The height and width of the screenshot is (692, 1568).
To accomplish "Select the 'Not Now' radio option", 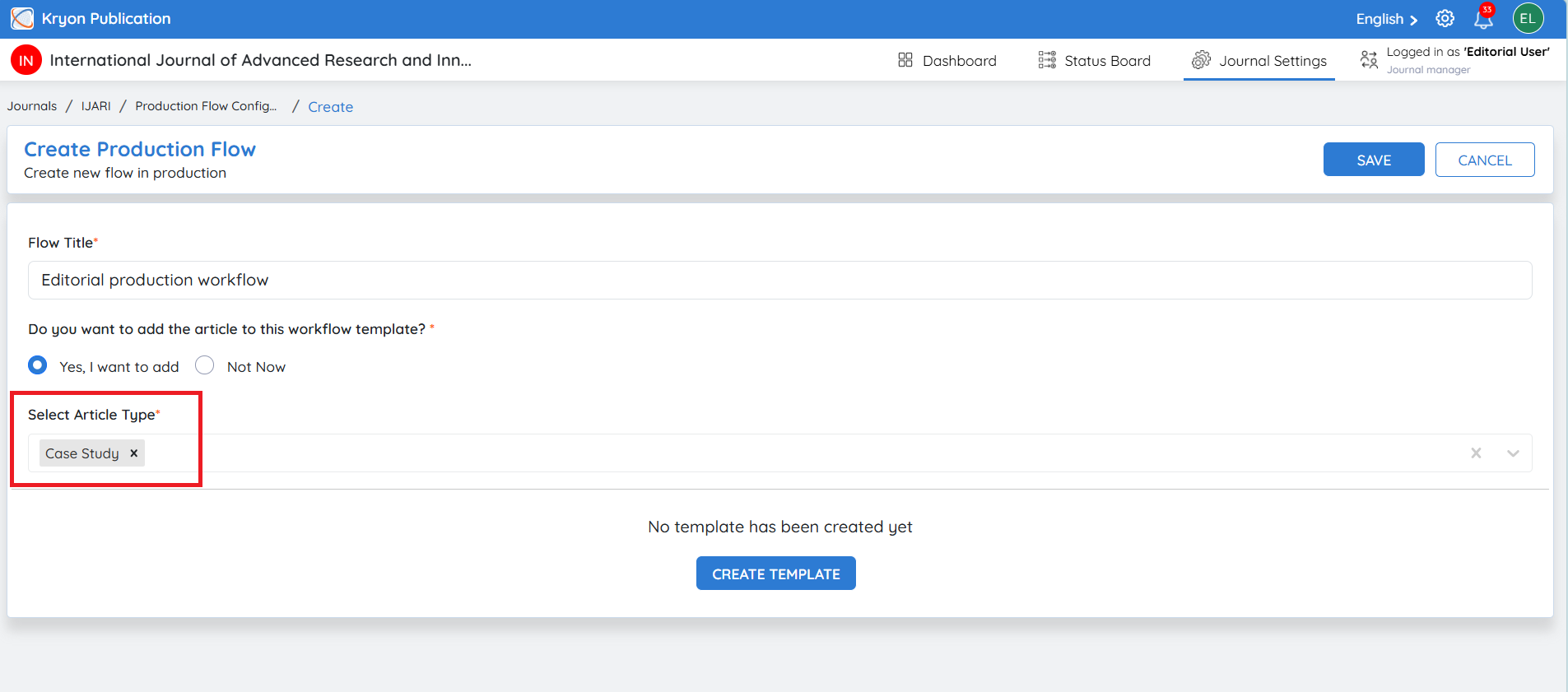I will coord(205,365).
